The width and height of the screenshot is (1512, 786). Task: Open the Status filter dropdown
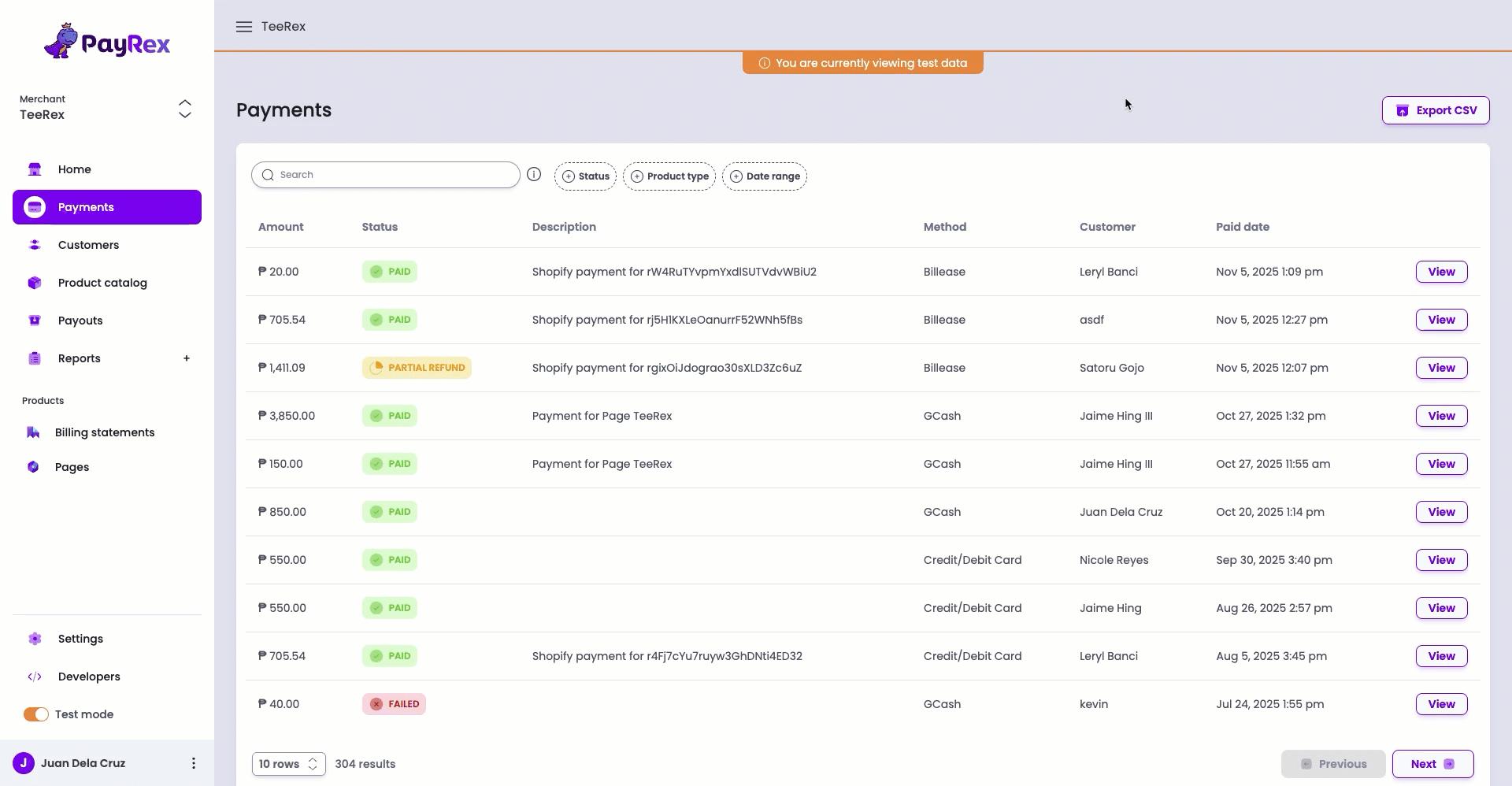pos(585,176)
